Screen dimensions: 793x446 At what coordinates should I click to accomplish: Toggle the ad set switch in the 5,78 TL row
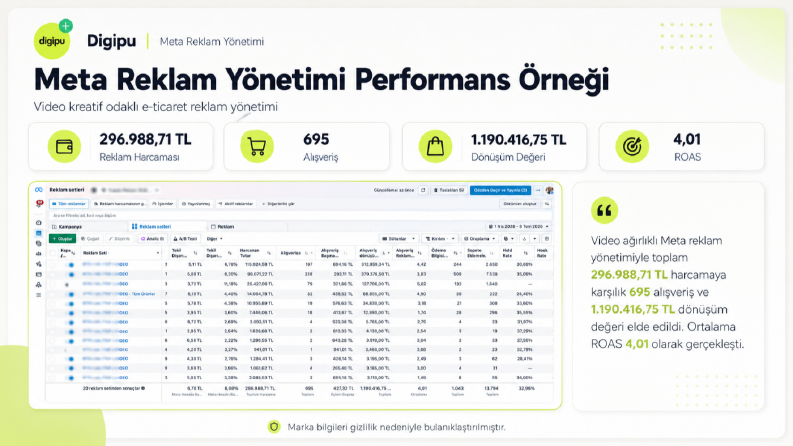[70, 303]
